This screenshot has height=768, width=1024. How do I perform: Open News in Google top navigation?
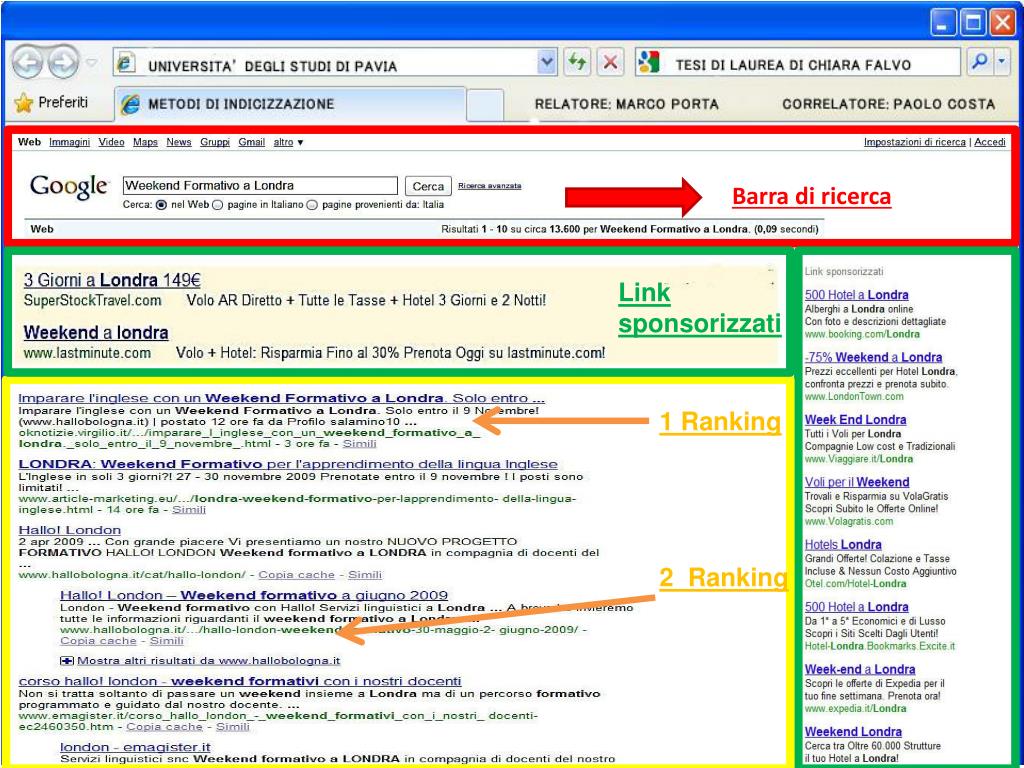coord(178,142)
